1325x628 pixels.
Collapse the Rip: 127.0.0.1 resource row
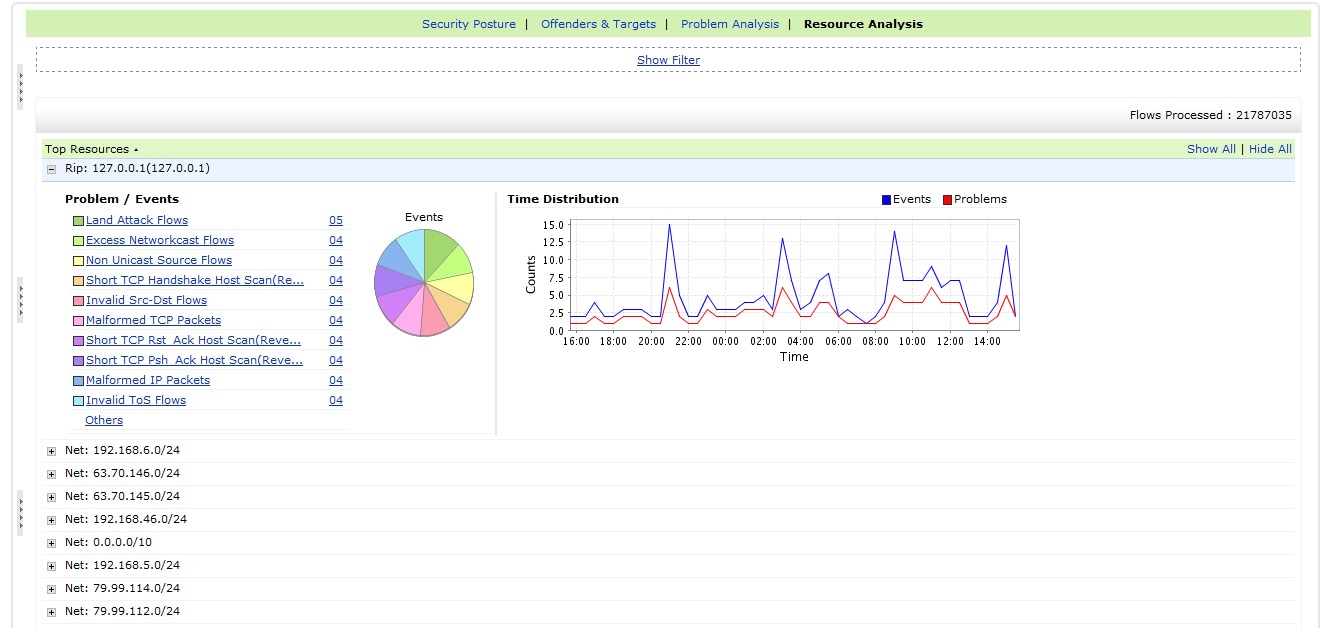[x=51, y=169]
